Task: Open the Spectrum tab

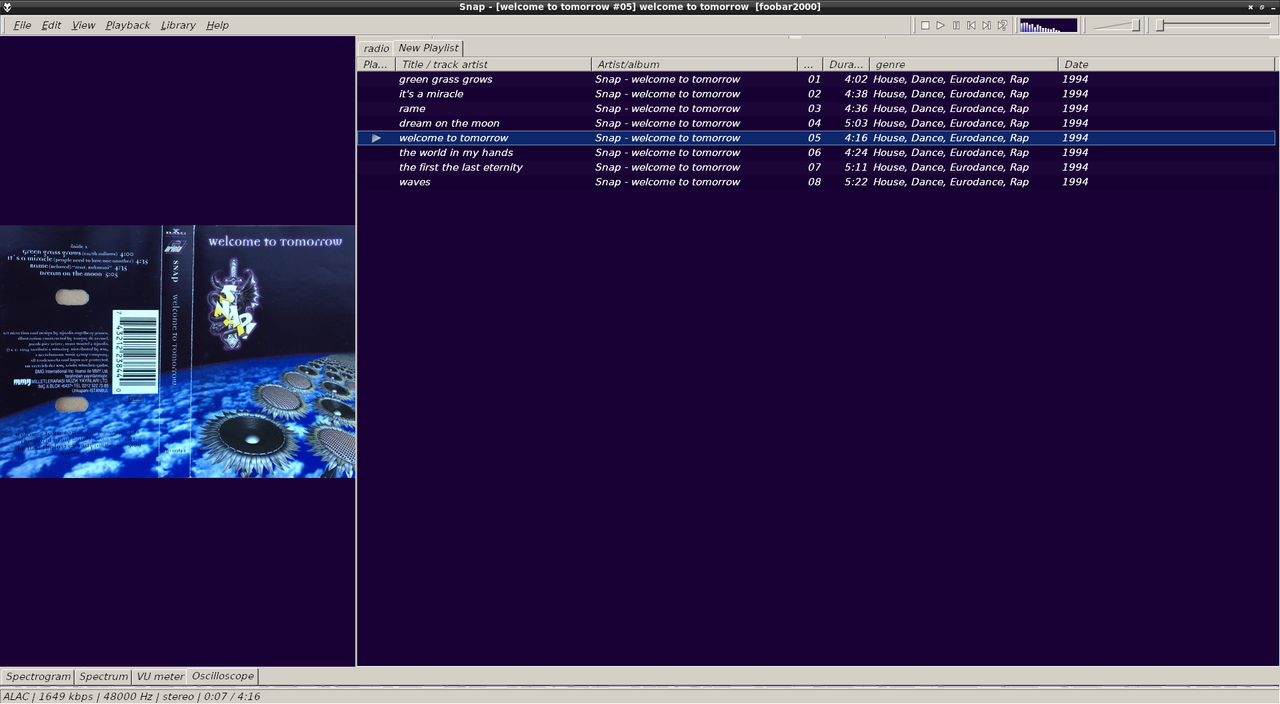Action: coord(104,676)
